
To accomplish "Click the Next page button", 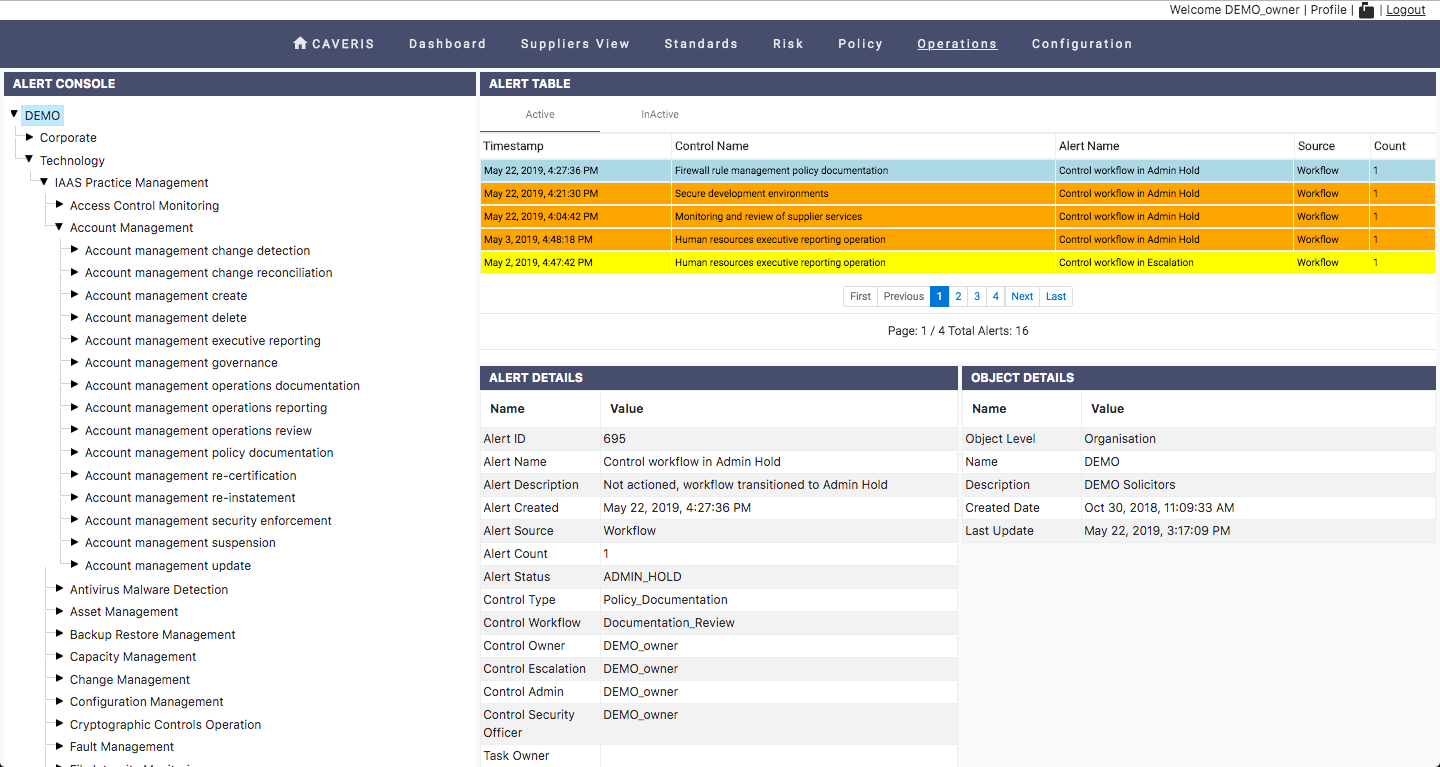I will (x=1022, y=296).
